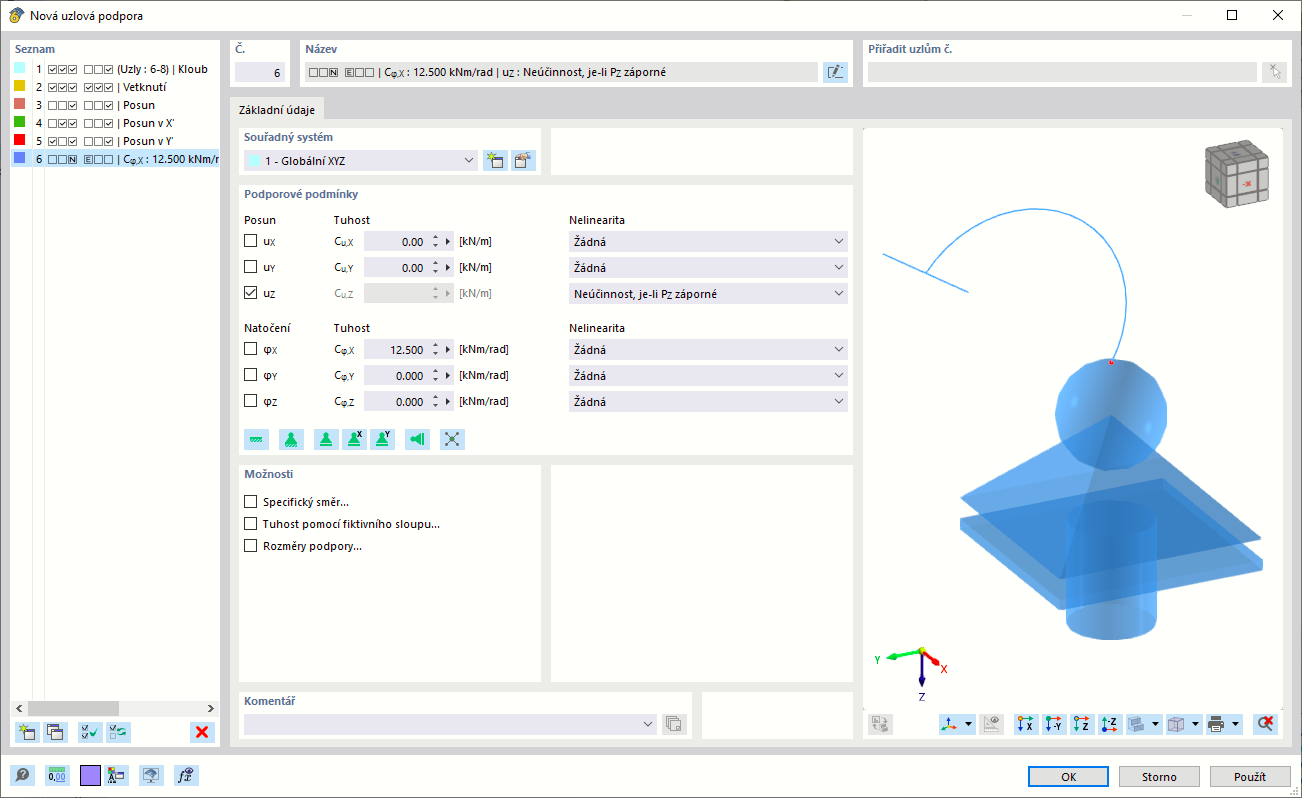Image resolution: width=1302 pixels, height=800 pixels.
Task: Apply the roller support preset icon
Action: (326, 439)
